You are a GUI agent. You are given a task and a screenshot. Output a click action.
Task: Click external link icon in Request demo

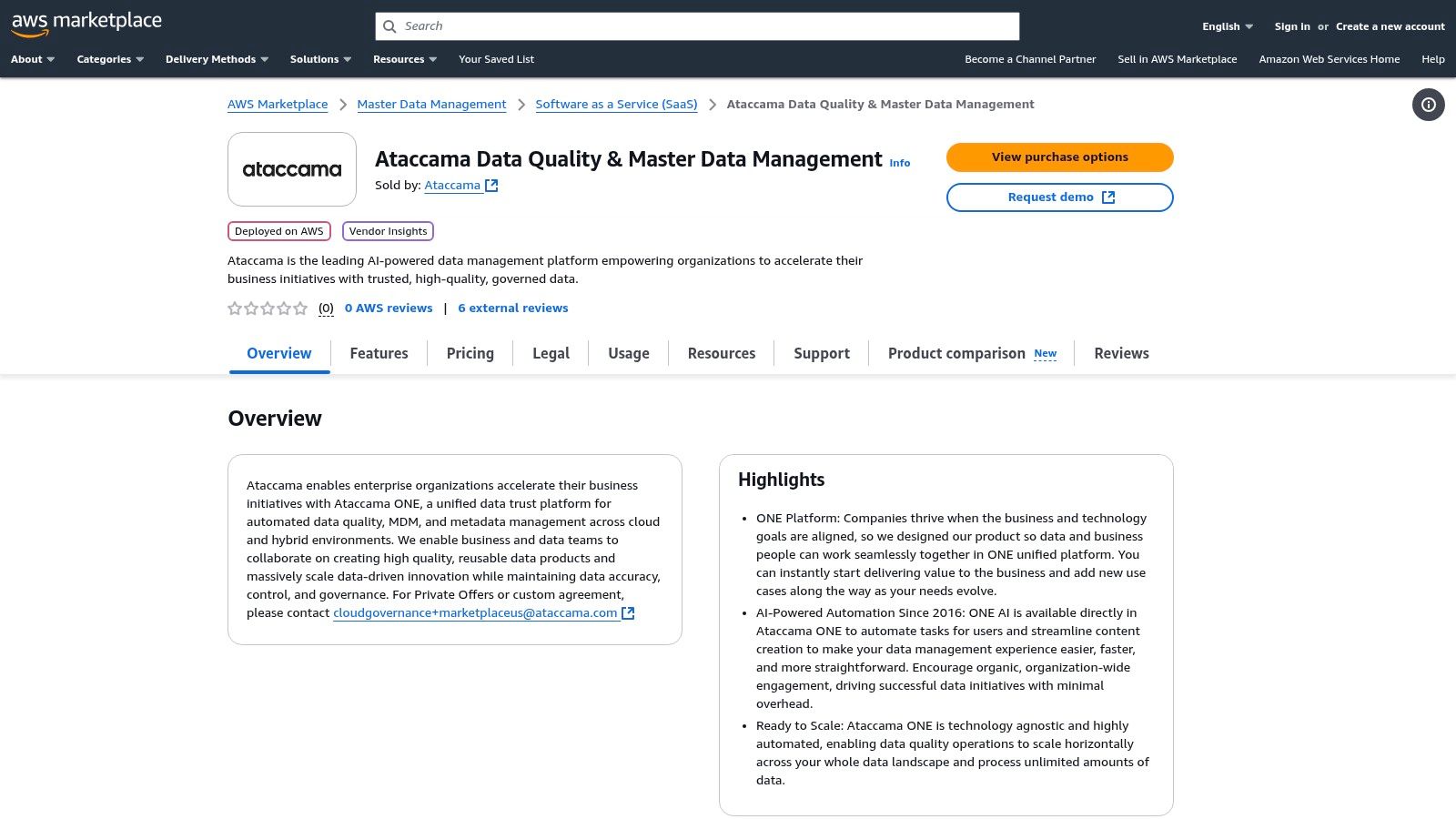pyautogui.click(x=1108, y=197)
